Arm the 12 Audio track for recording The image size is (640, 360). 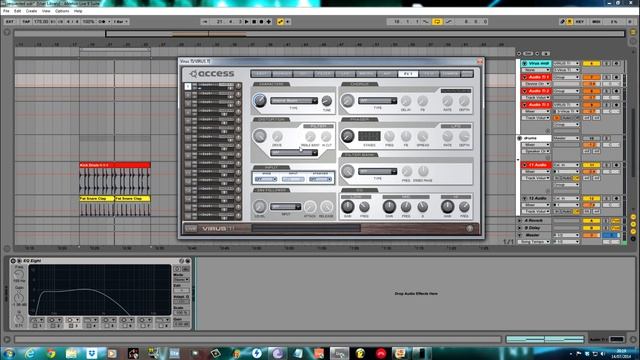coord(616,198)
